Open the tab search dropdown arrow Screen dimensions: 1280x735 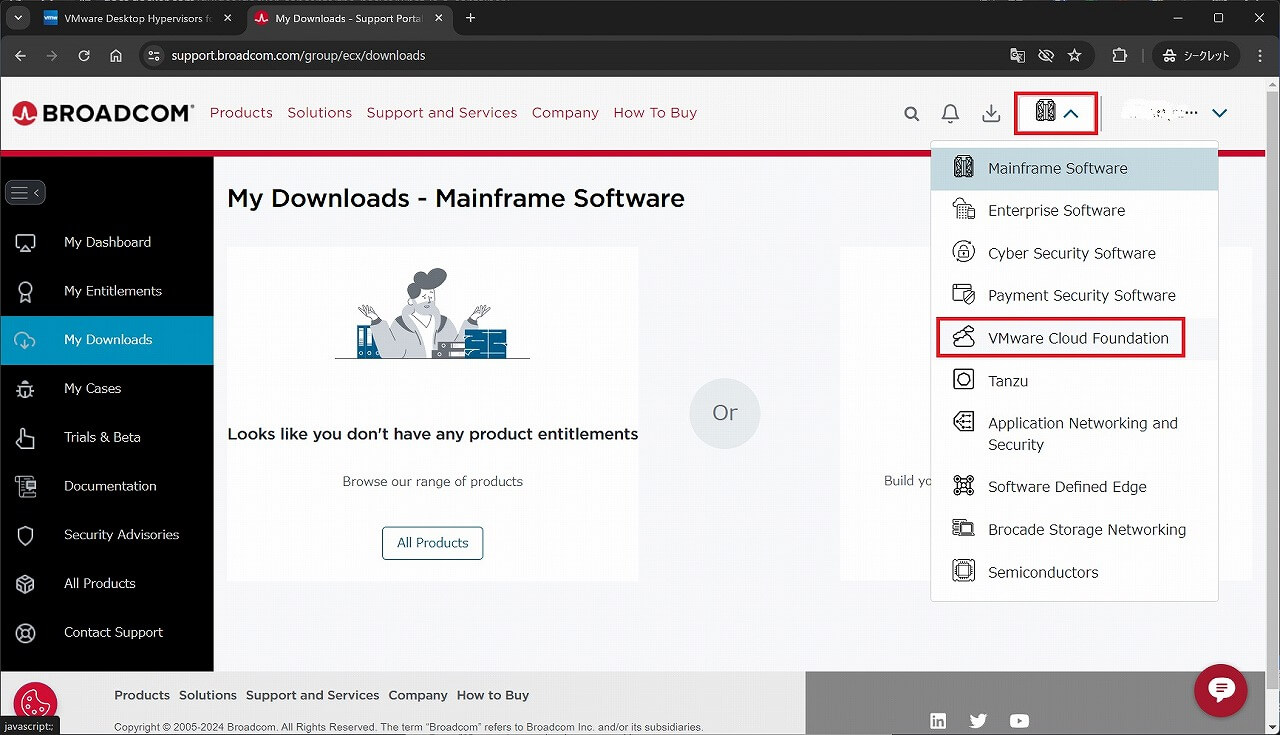[17, 18]
